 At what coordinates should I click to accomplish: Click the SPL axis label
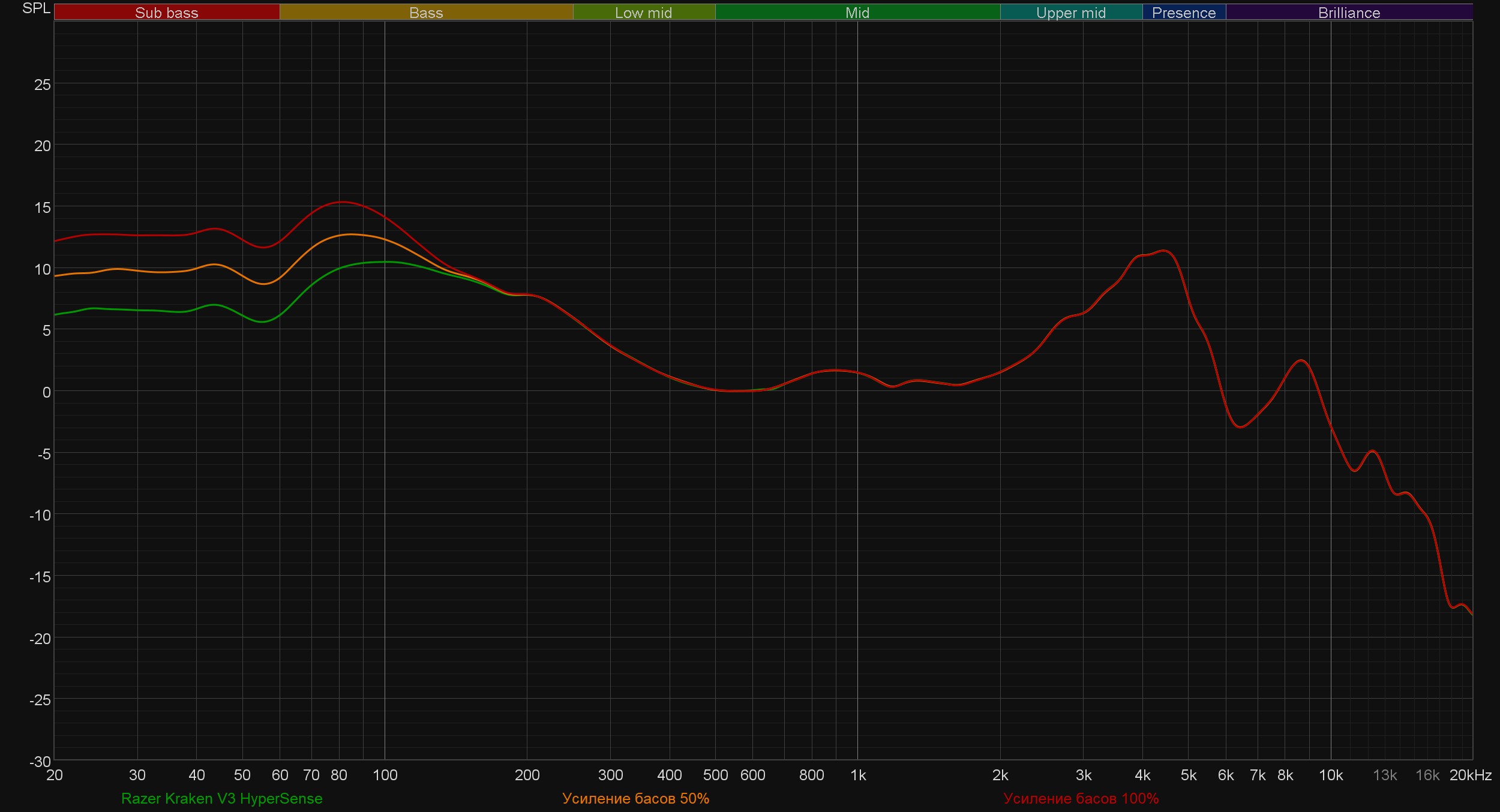pyautogui.click(x=36, y=8)
